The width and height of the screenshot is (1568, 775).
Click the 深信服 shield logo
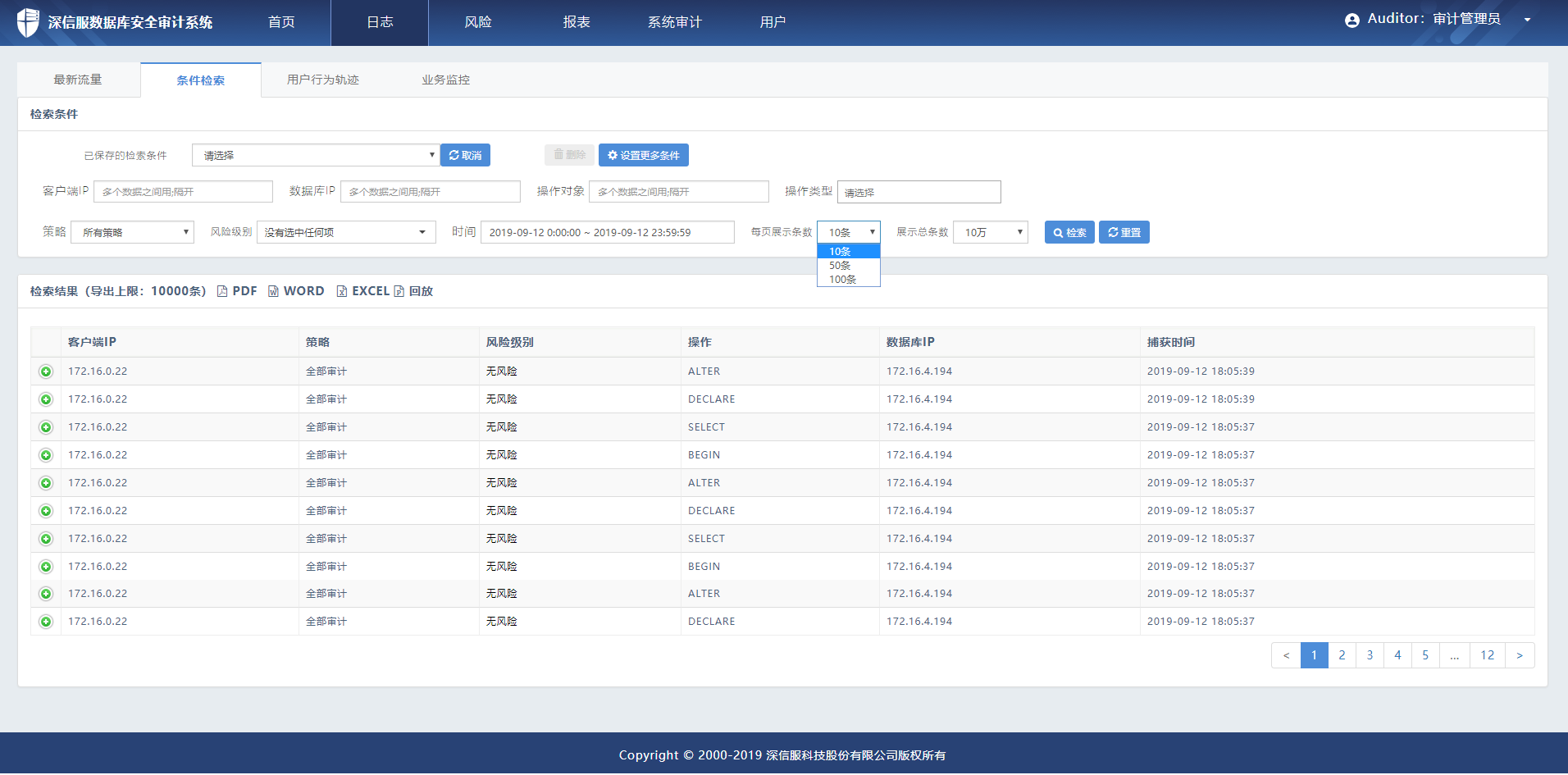click(x=28, y=22)
